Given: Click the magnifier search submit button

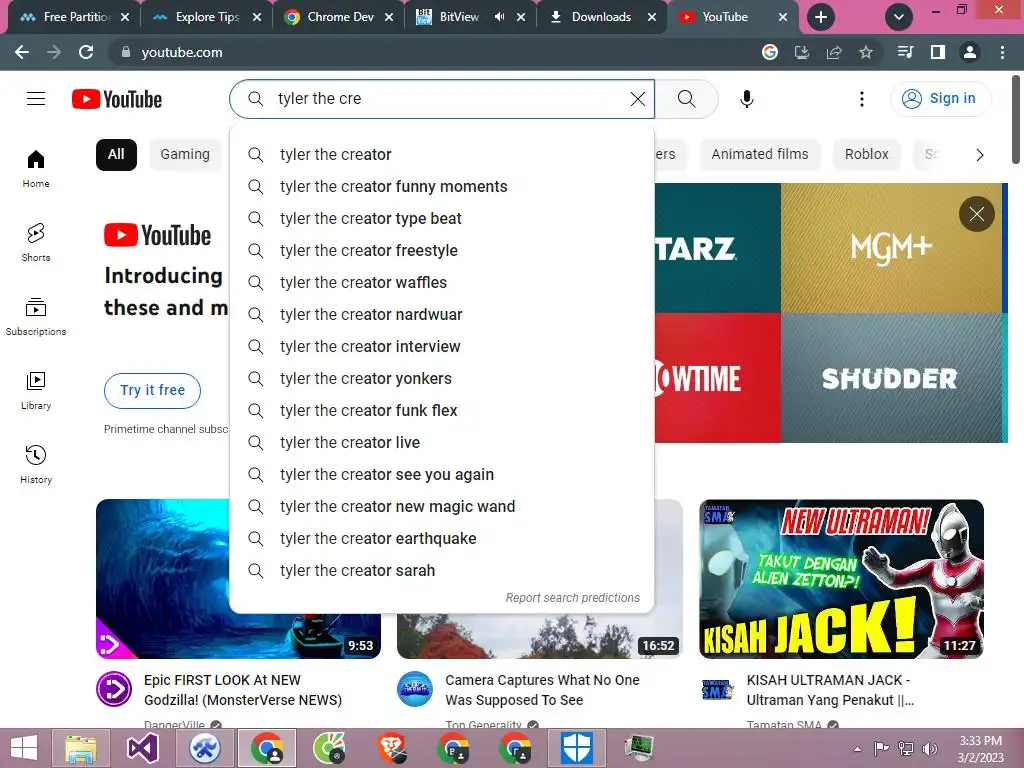Looking at the screenshot, I should (686, 99).
